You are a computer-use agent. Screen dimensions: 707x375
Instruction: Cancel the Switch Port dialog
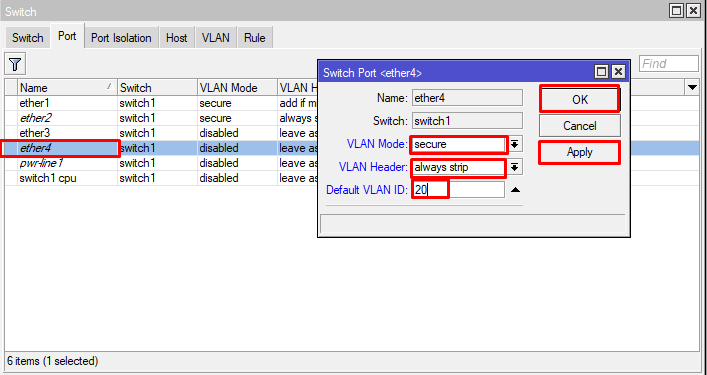[x=579, y=126]
